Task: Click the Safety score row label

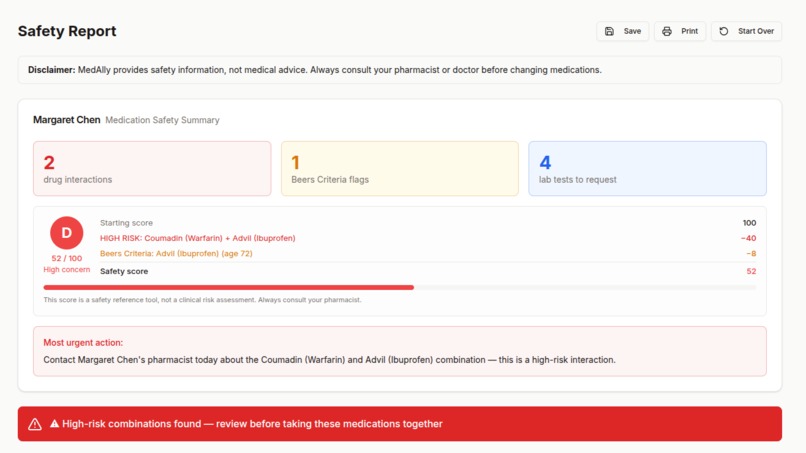Action: (124, 271)
